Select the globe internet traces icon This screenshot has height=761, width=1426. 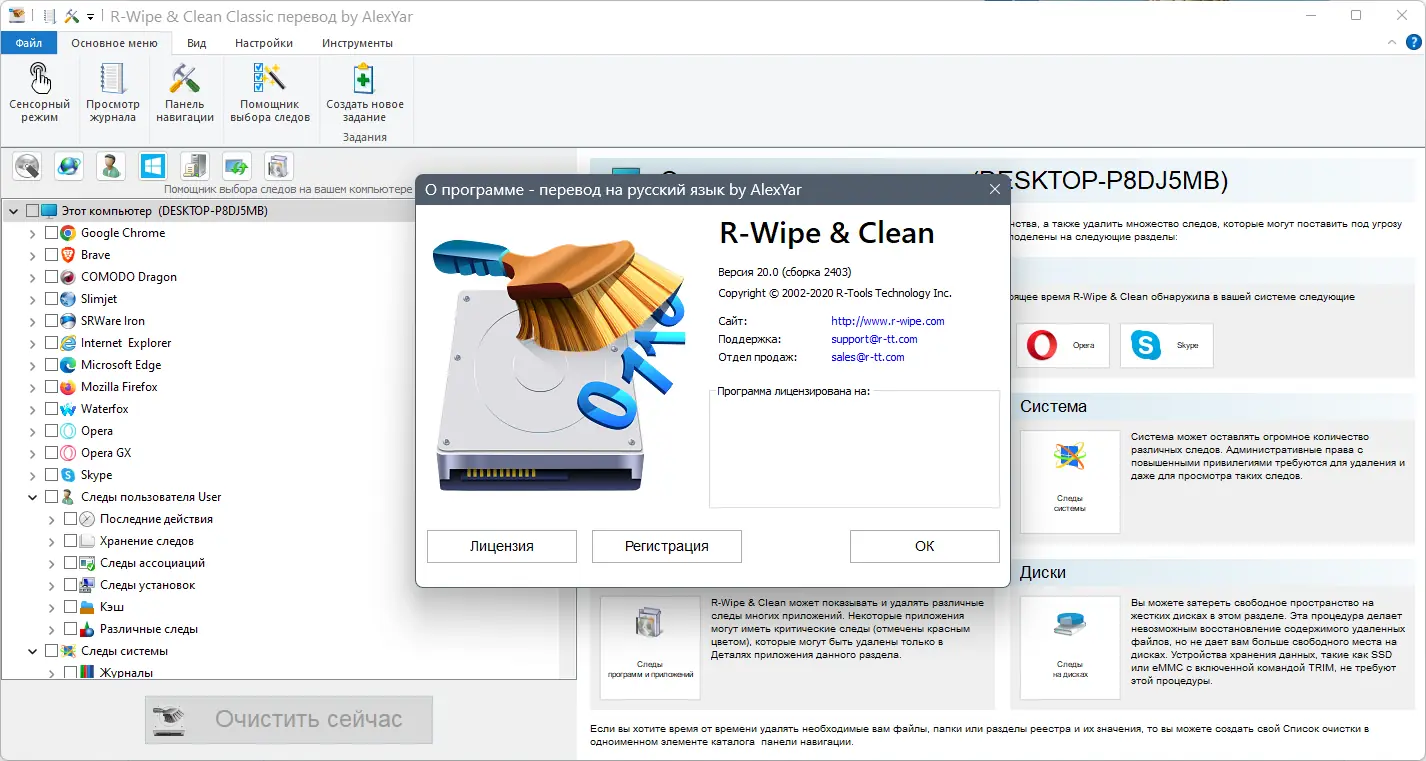(x=68, y=165)
